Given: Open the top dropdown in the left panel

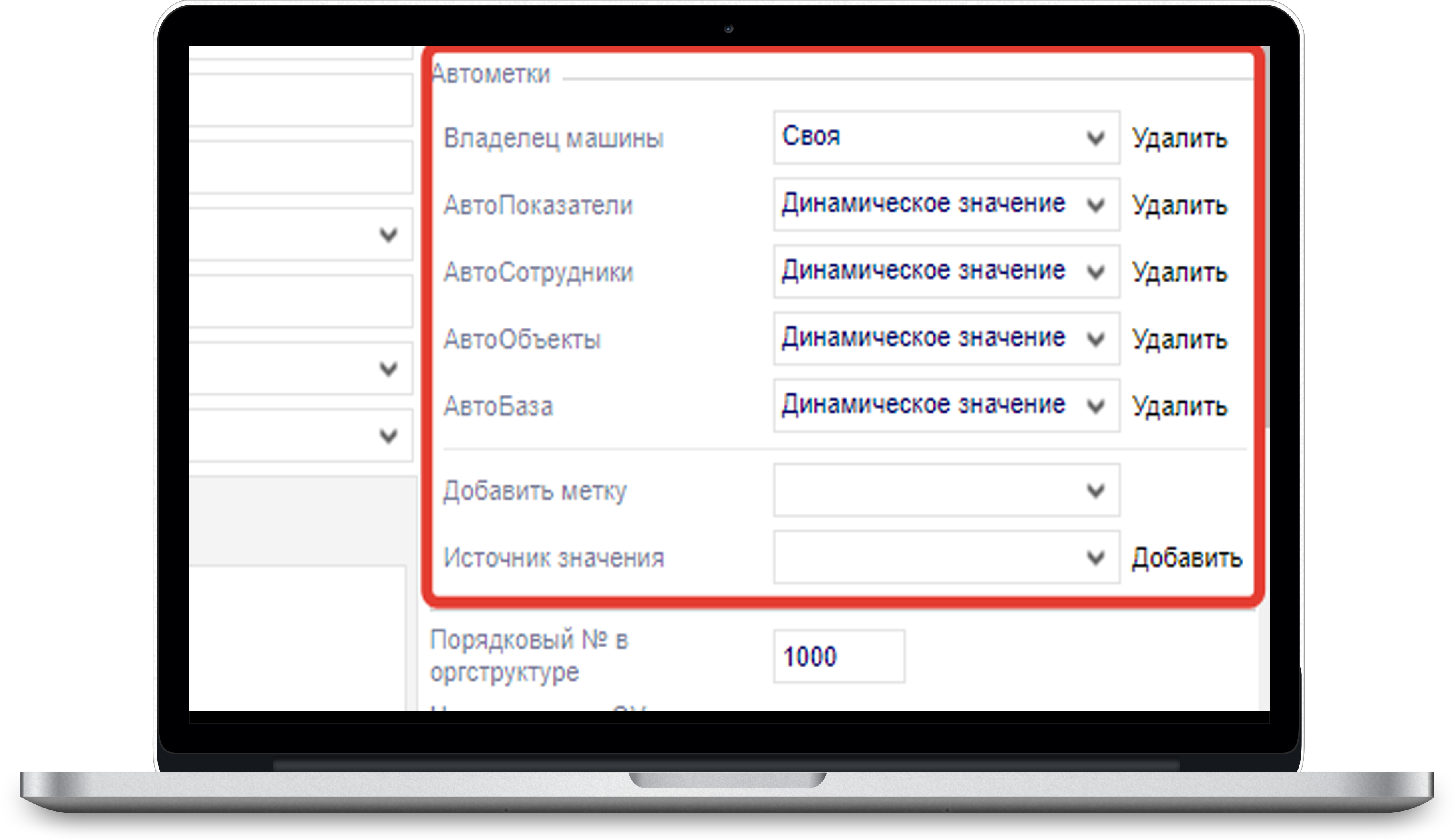Looking at the screenshot, I should (300, 235).
